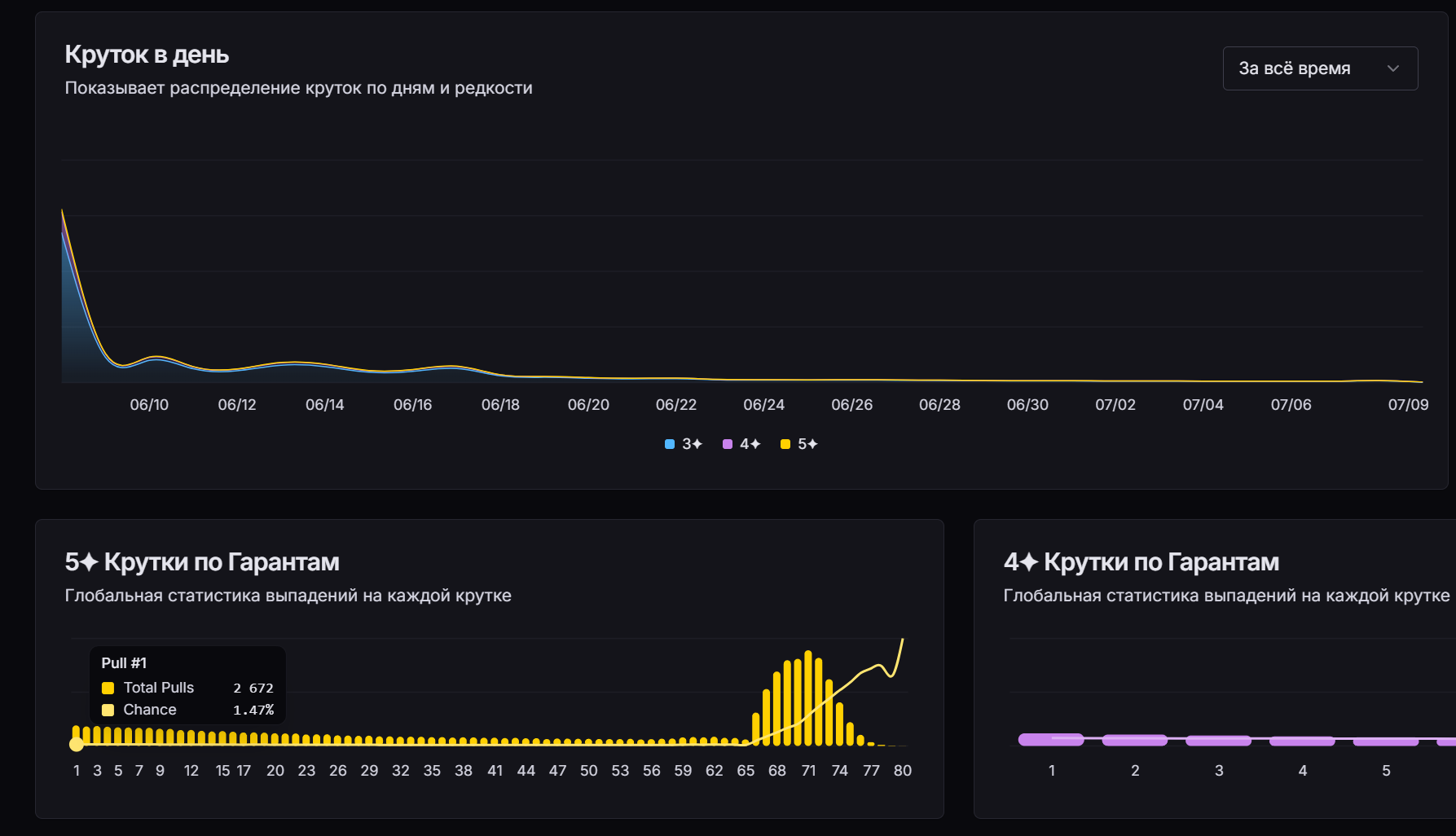Click the "Total Pulls" tooltip label
The width and height of the screenshot is (1456, 836).
coord(159,688)
